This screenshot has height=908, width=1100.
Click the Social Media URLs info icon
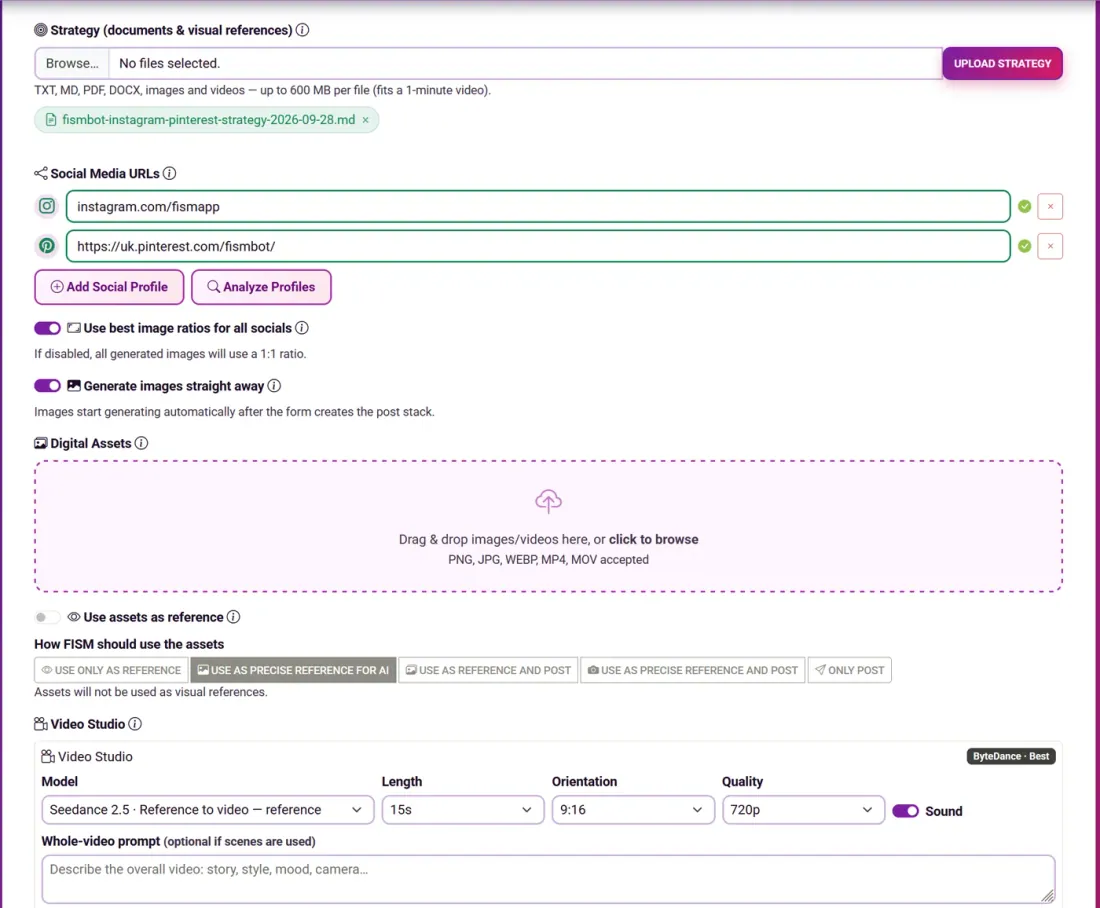tap(170, 173)
